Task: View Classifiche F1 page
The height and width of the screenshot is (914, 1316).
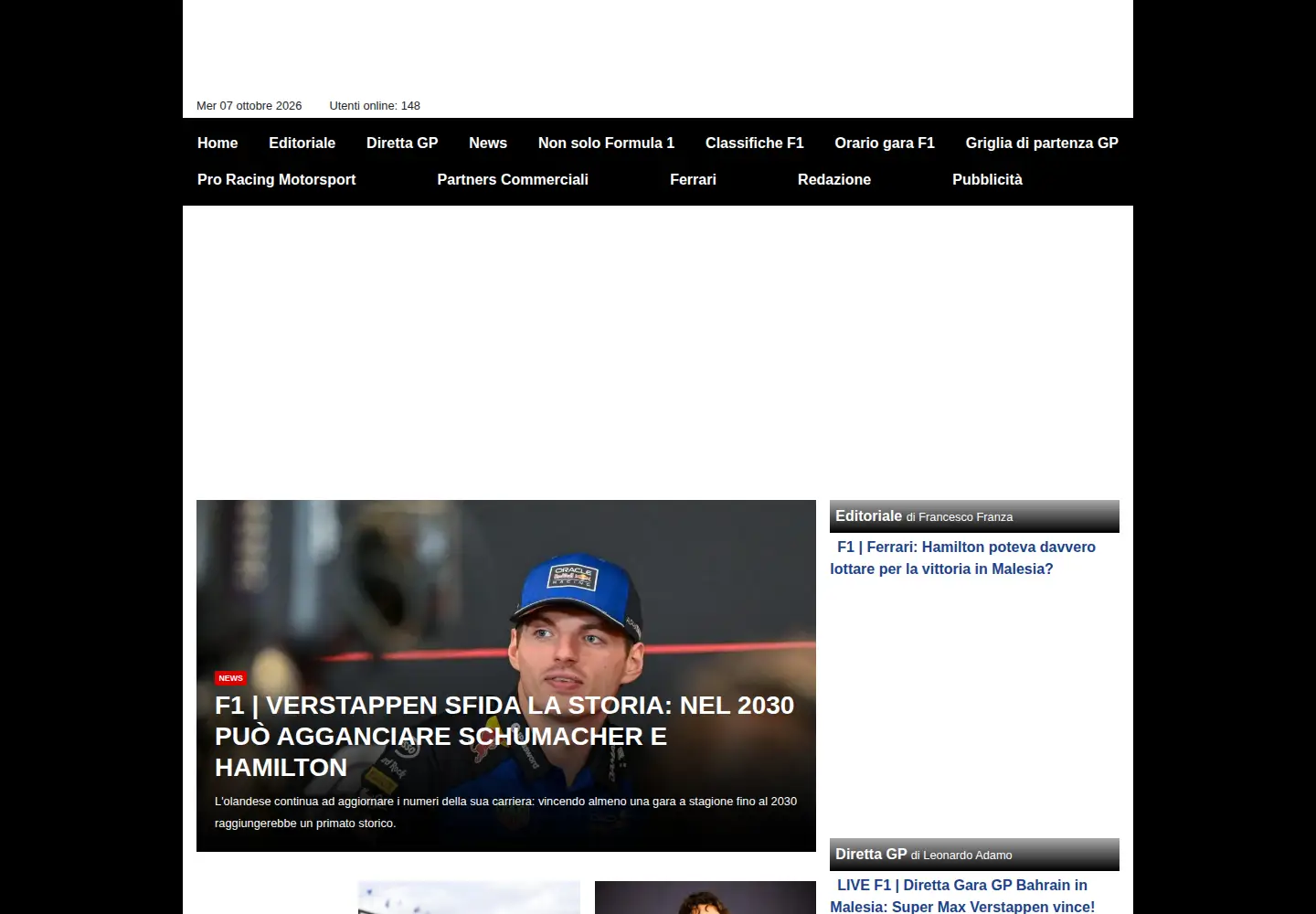Action: 754,143
